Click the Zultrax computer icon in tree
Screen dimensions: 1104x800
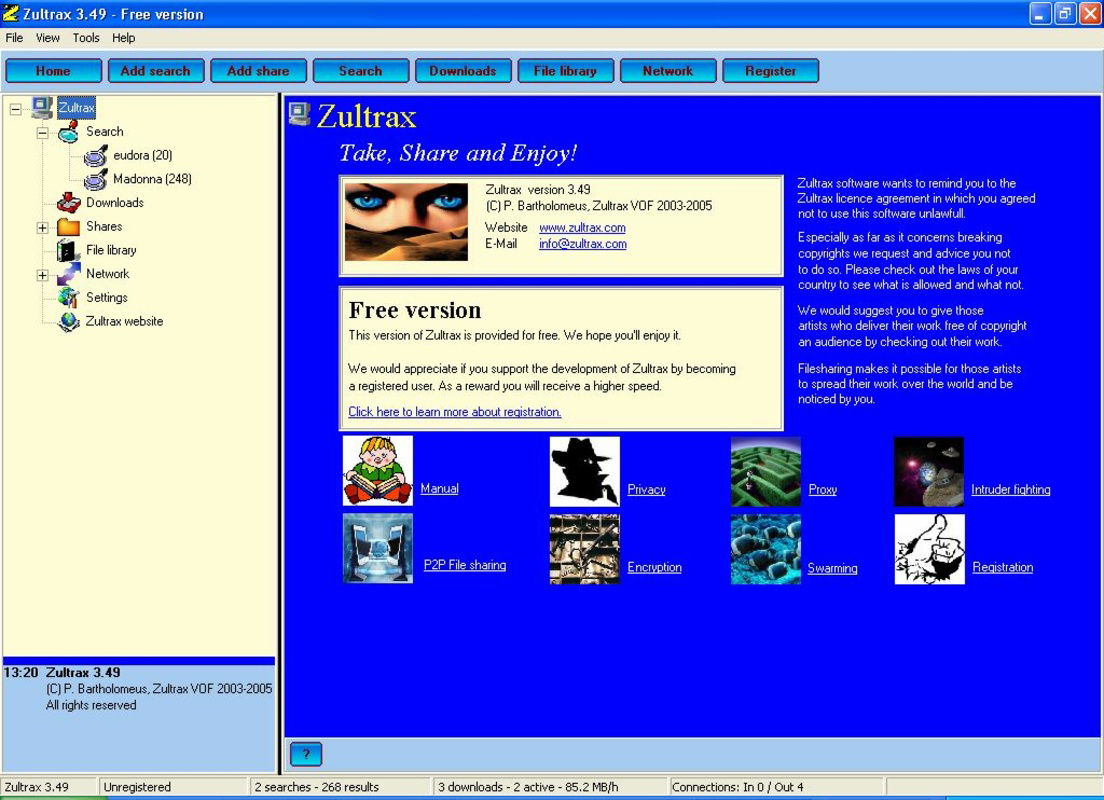point(42,108)
